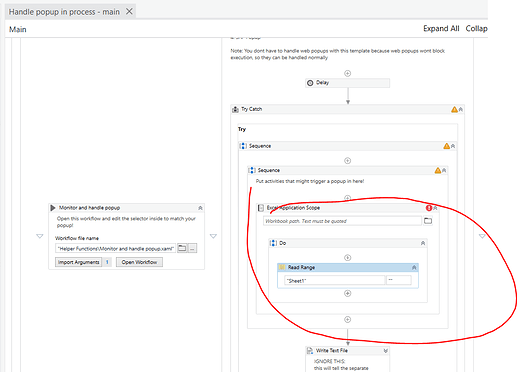Click the Monitor and handle popup invoke icon
The height and width of the screenshot is (372, 517).
53,208
